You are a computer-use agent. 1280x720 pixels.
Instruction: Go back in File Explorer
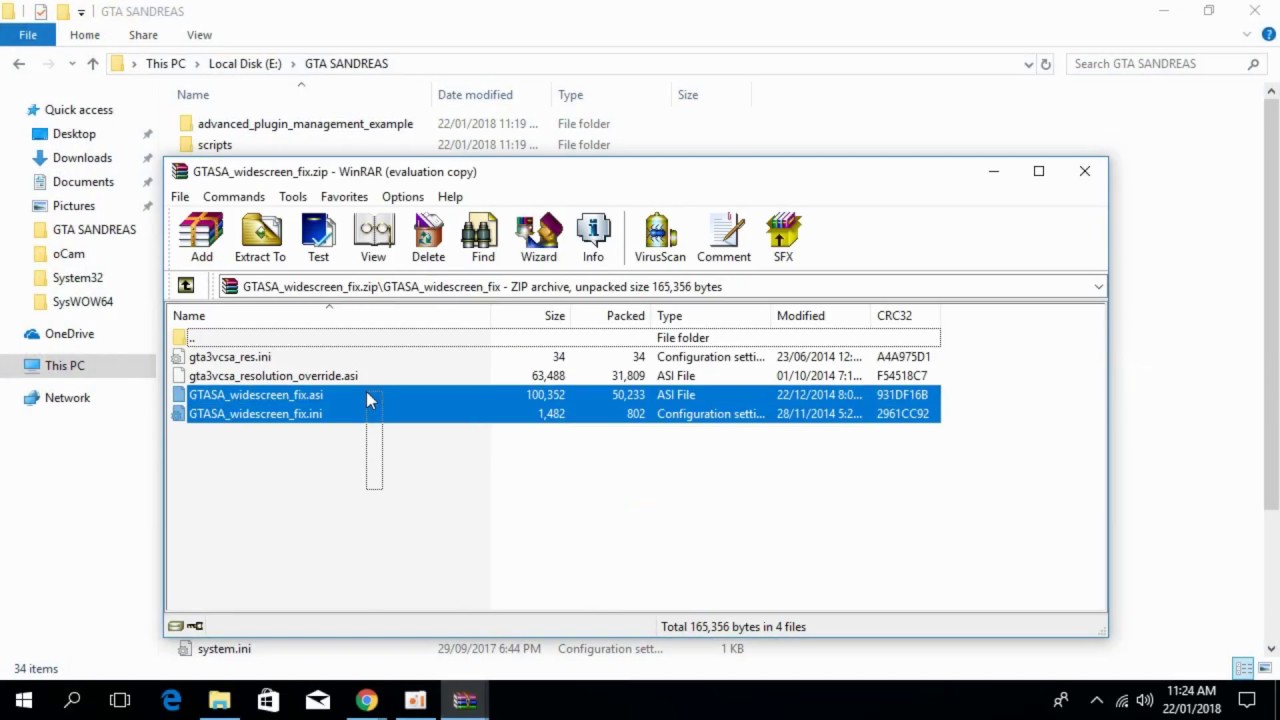[19, 63]
